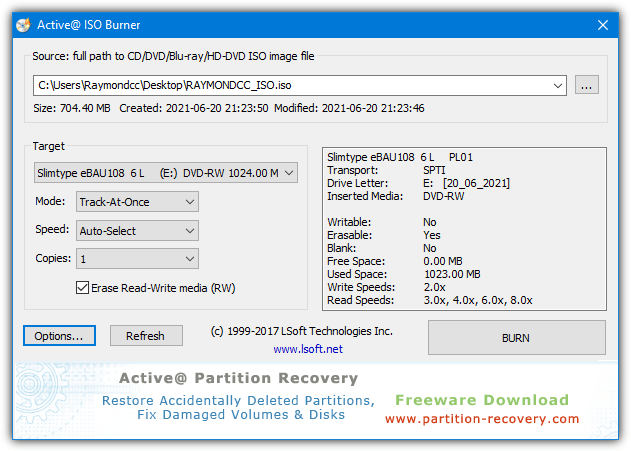The height and width of the screenshot is (451, 631).
Task: Click the Transport: SPTI line
Action: pyautogui.click(x=386, y=170)
